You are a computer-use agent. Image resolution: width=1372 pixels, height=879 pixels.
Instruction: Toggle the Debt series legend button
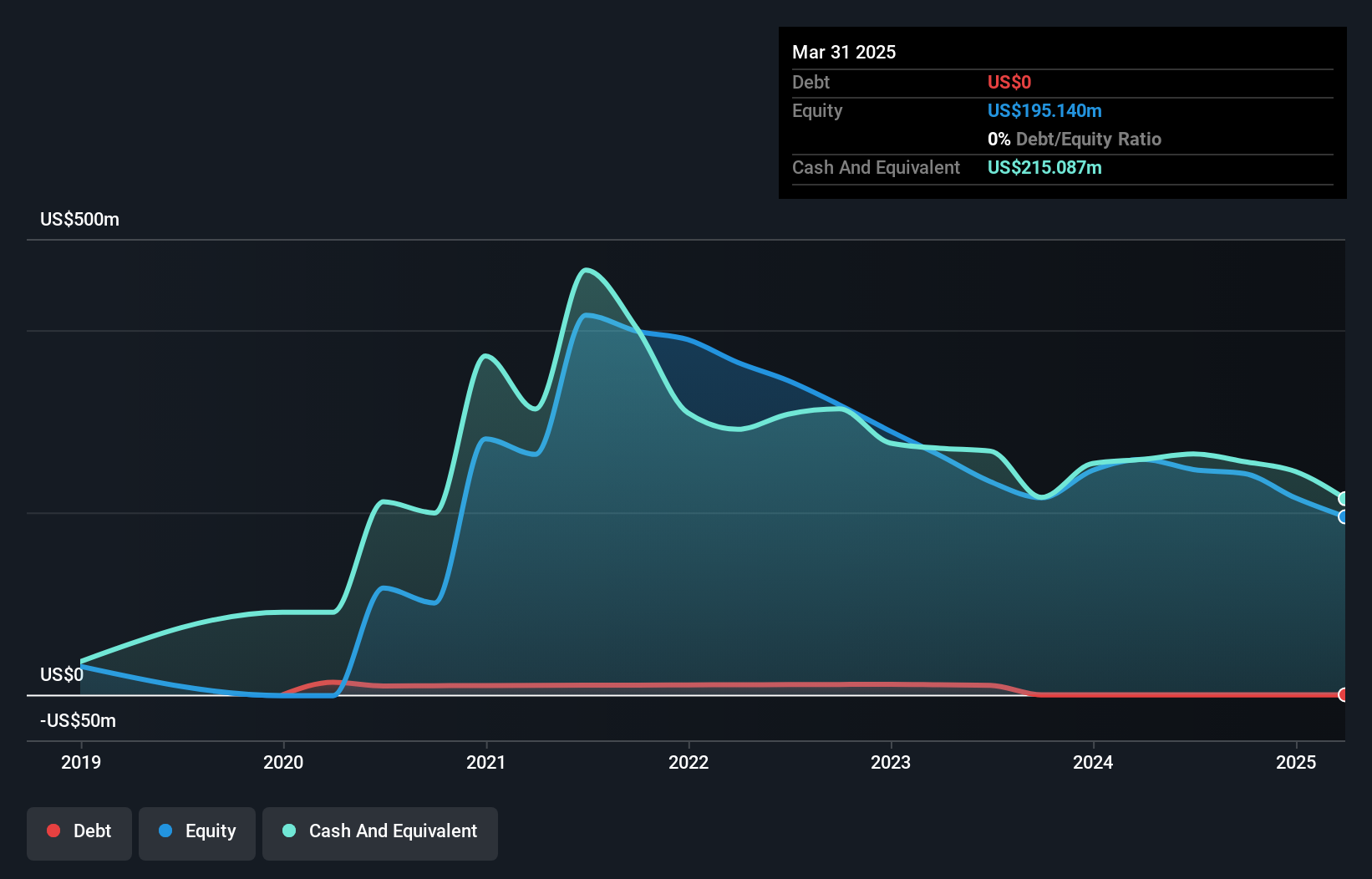(x=79, y=833)
